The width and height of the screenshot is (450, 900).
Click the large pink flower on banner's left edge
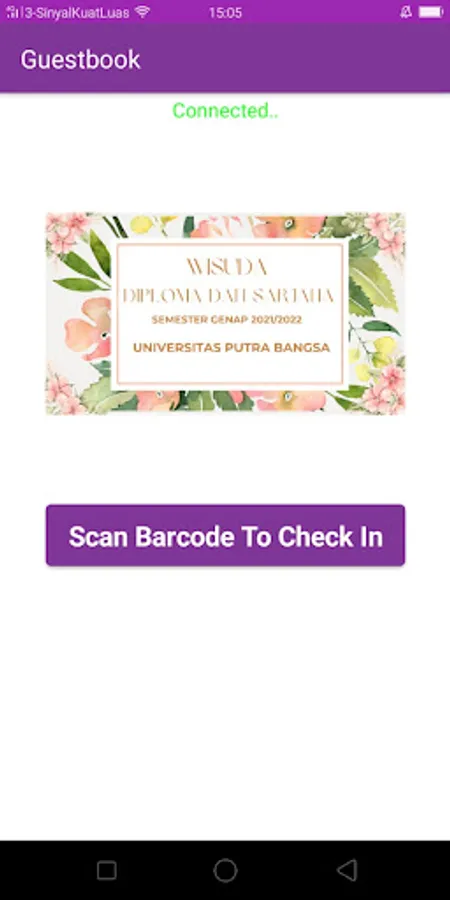point(87,330)
